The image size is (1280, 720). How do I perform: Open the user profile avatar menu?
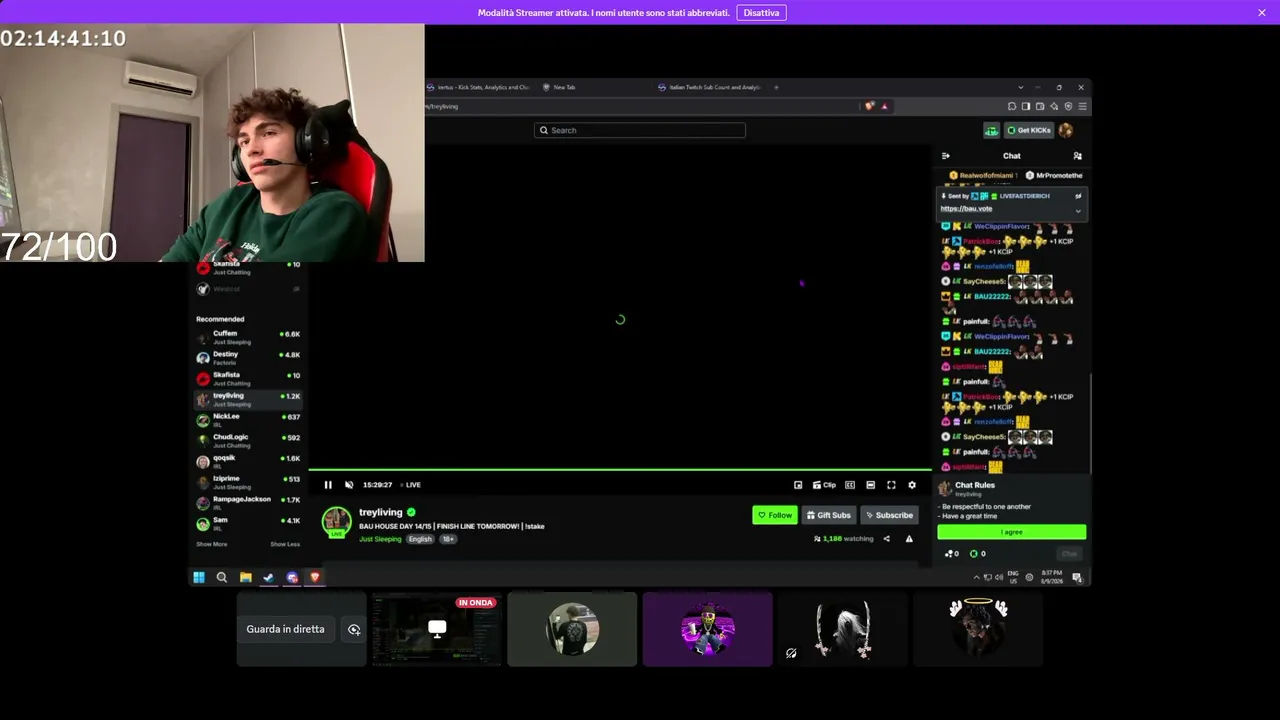(x=1066, y=130)
